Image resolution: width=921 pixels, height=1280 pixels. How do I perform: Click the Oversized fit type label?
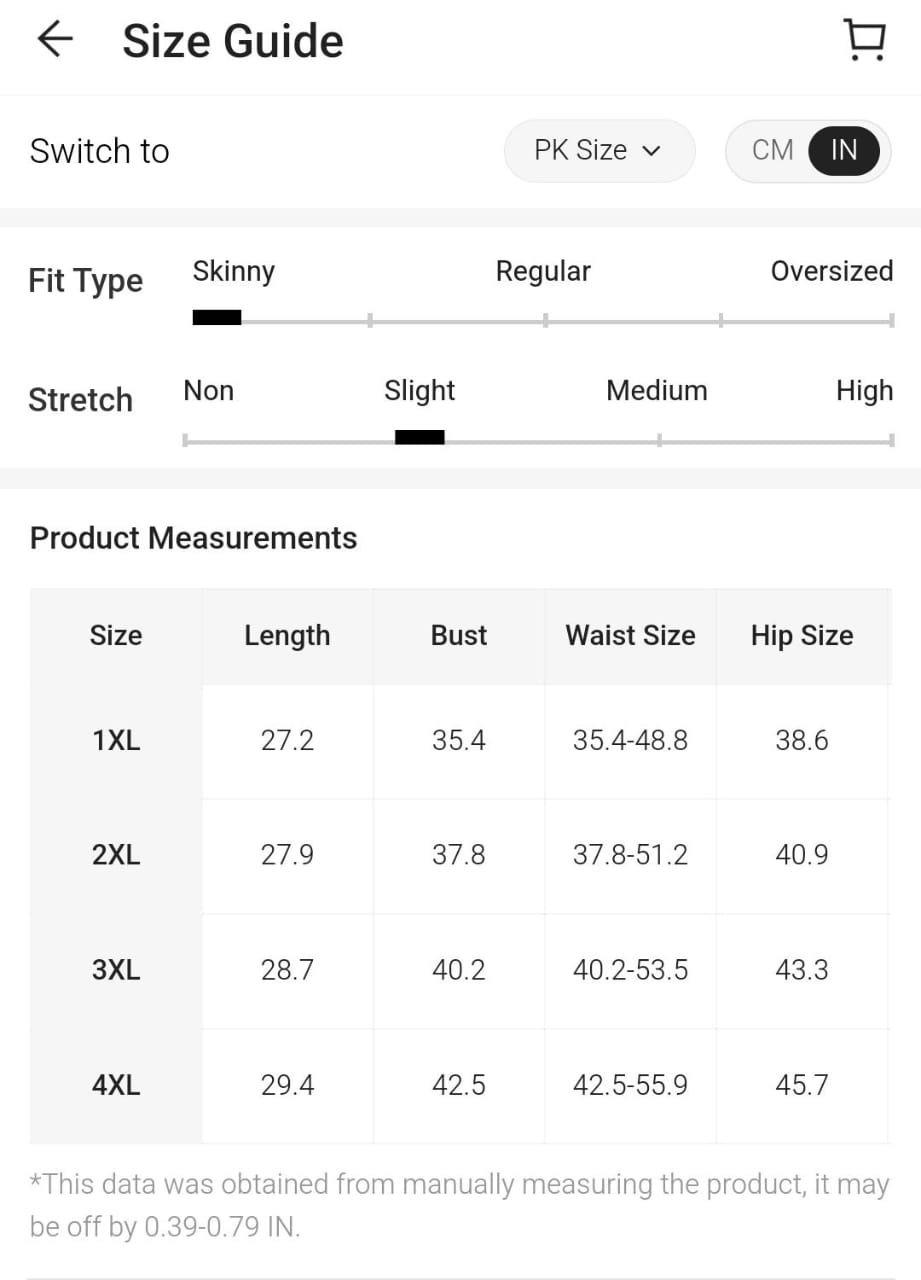tap(831, 271)
